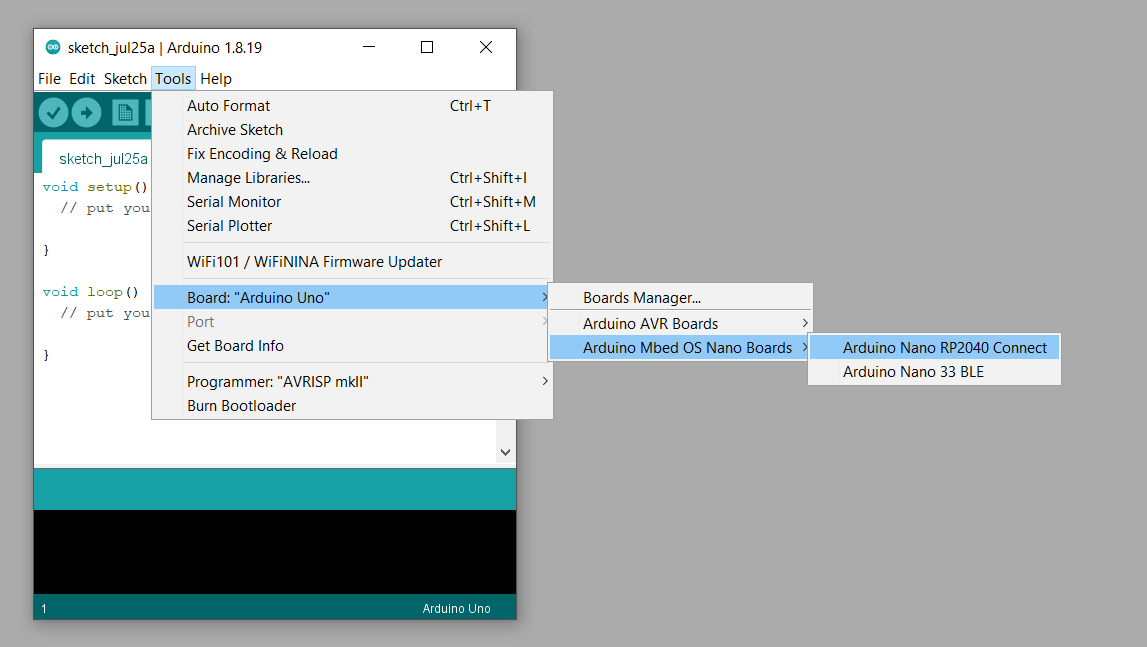
Task: Open Boards Manager from the submenu
Action: click(x=642, y=298)
